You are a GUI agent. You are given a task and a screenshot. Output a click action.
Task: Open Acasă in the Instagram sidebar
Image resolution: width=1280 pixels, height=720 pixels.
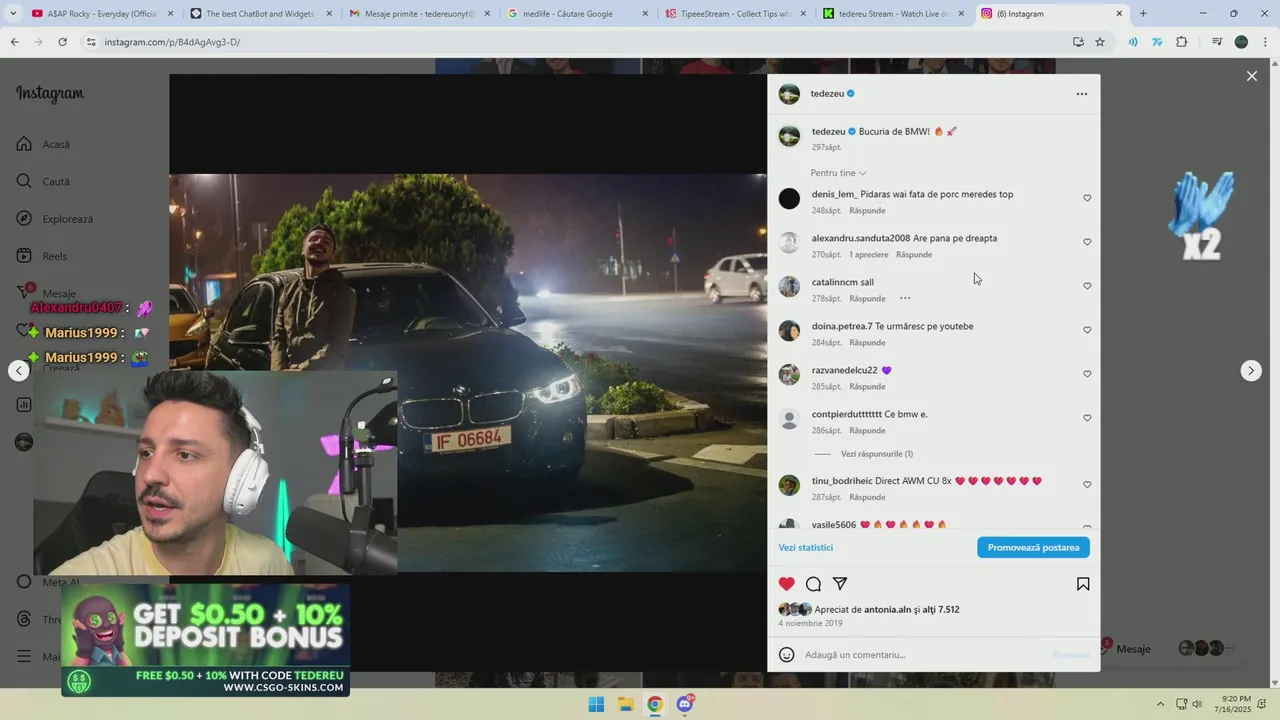click(43, 144)
